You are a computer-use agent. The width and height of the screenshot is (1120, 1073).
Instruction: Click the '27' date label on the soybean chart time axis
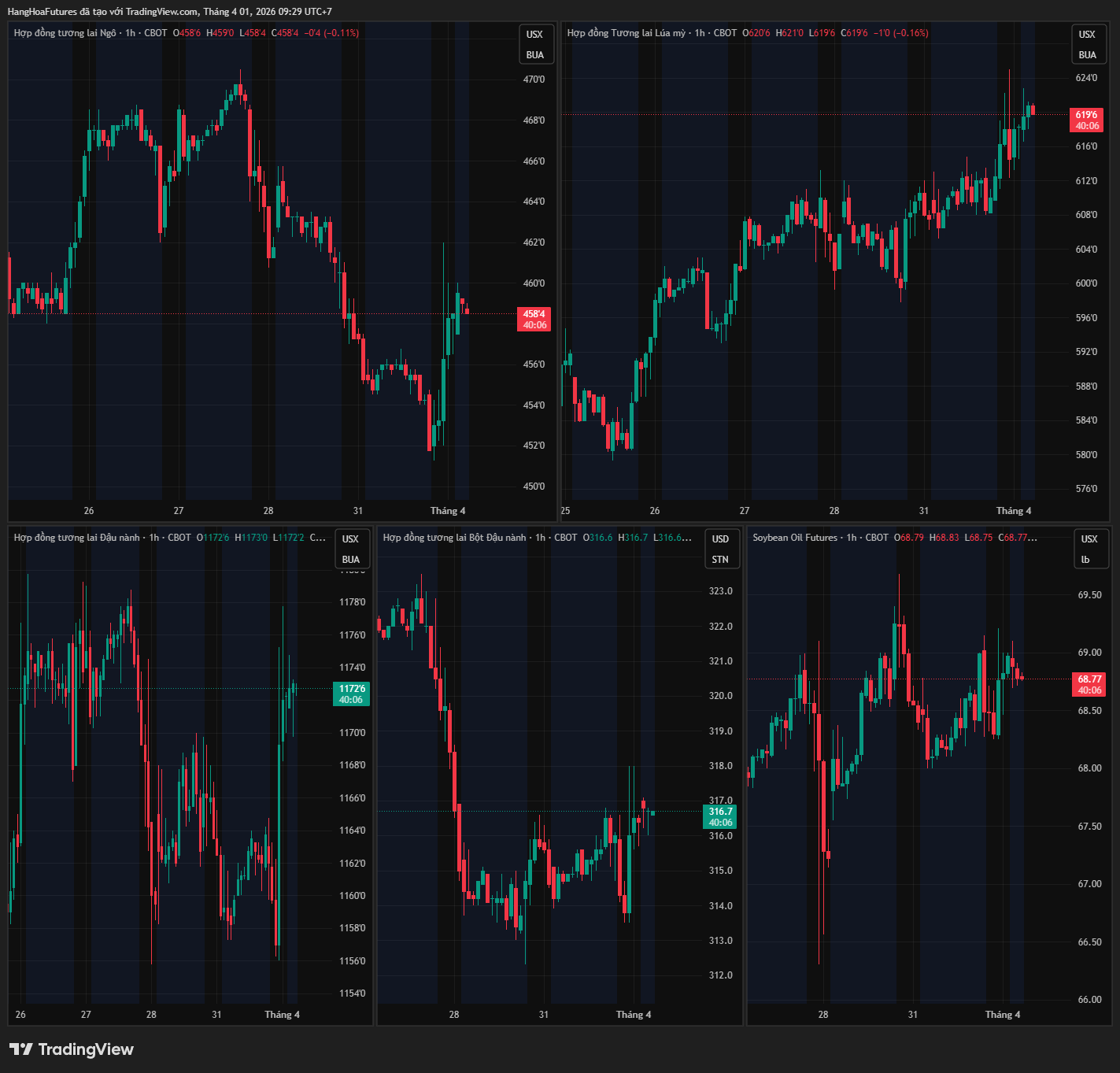86,1015
